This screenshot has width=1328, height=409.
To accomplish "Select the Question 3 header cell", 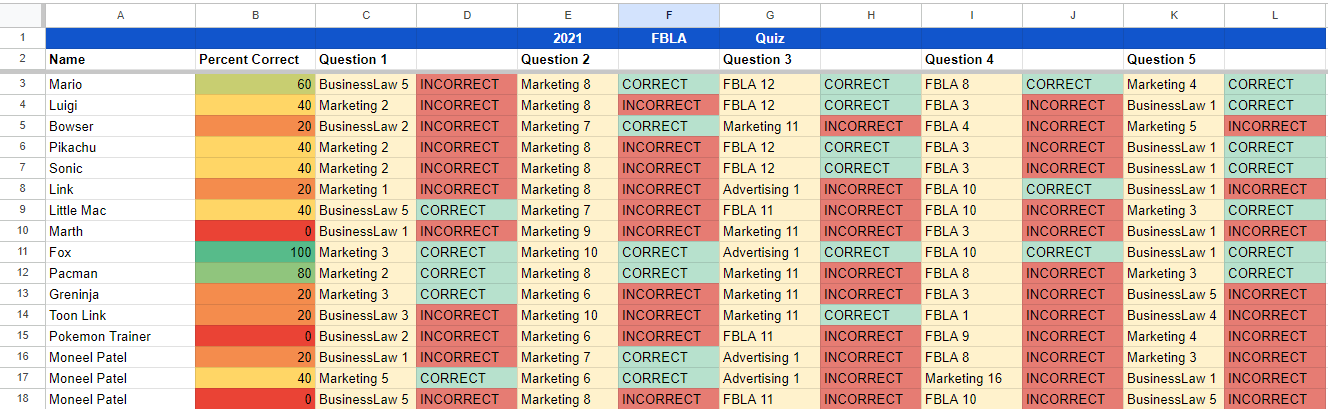I will [x=769, y=59].
